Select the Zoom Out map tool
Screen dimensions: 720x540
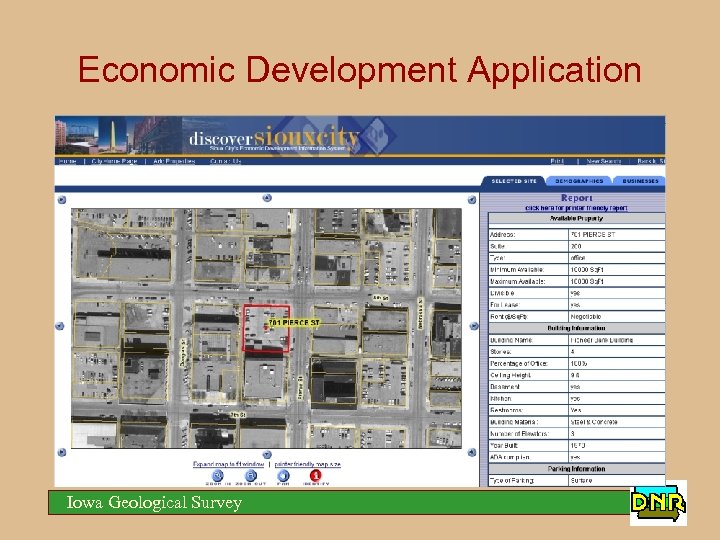point(251,476)
